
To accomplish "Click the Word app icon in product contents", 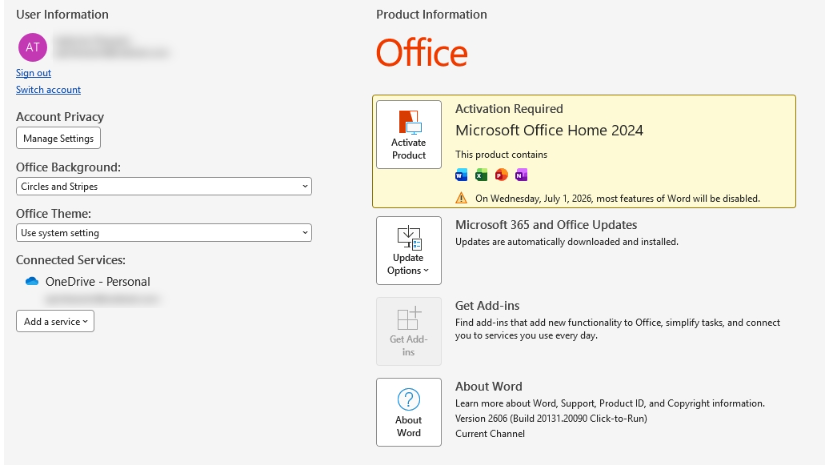I will [461, 175].
